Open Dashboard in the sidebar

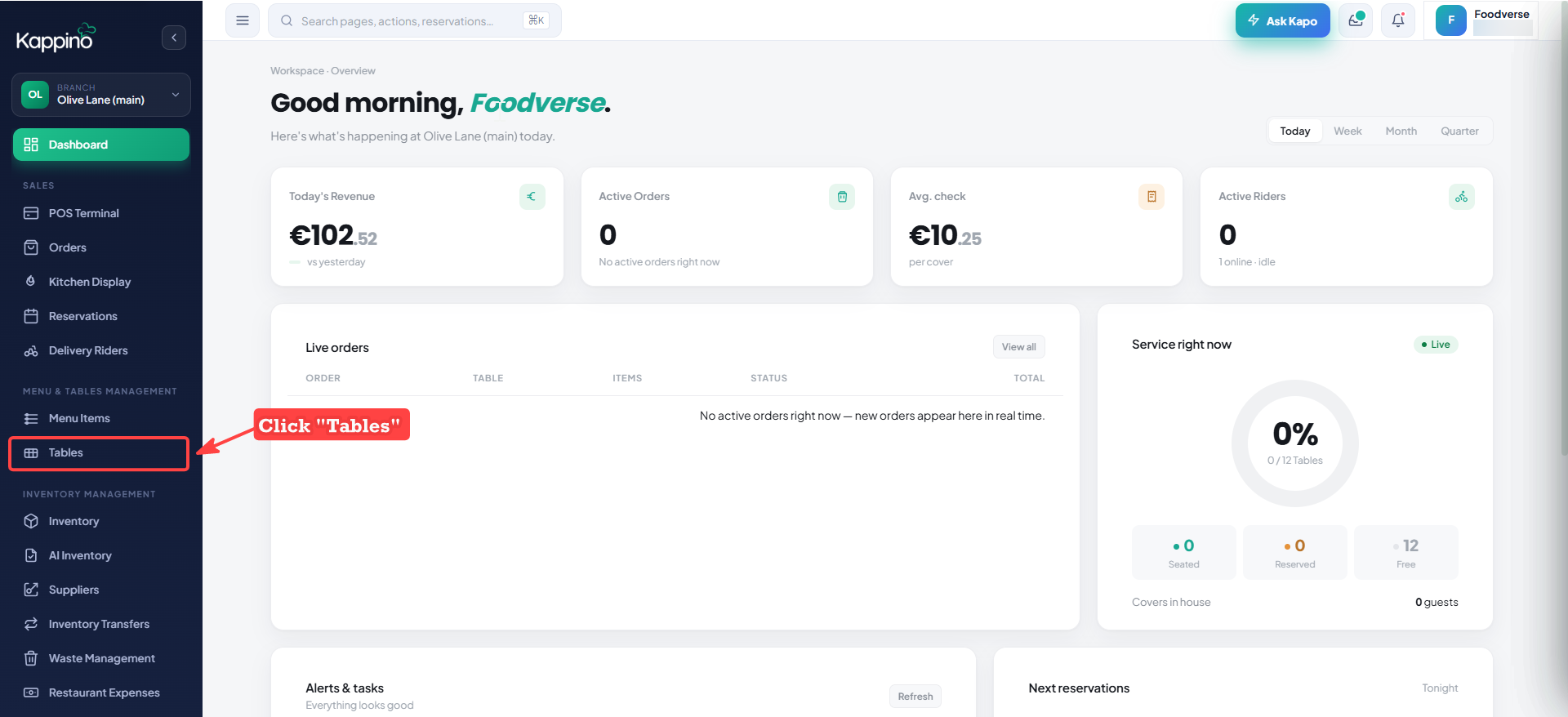(x=101, y=145)
